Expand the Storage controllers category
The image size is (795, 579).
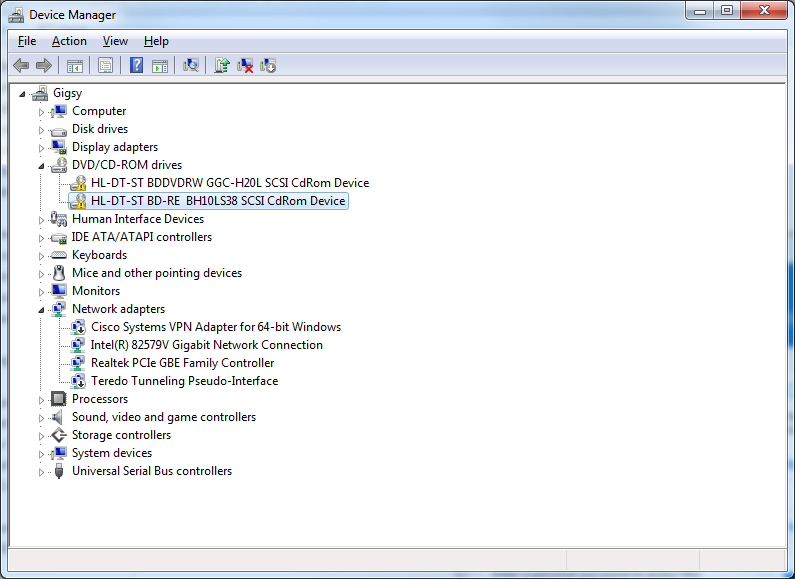click(x=42, y=436)
